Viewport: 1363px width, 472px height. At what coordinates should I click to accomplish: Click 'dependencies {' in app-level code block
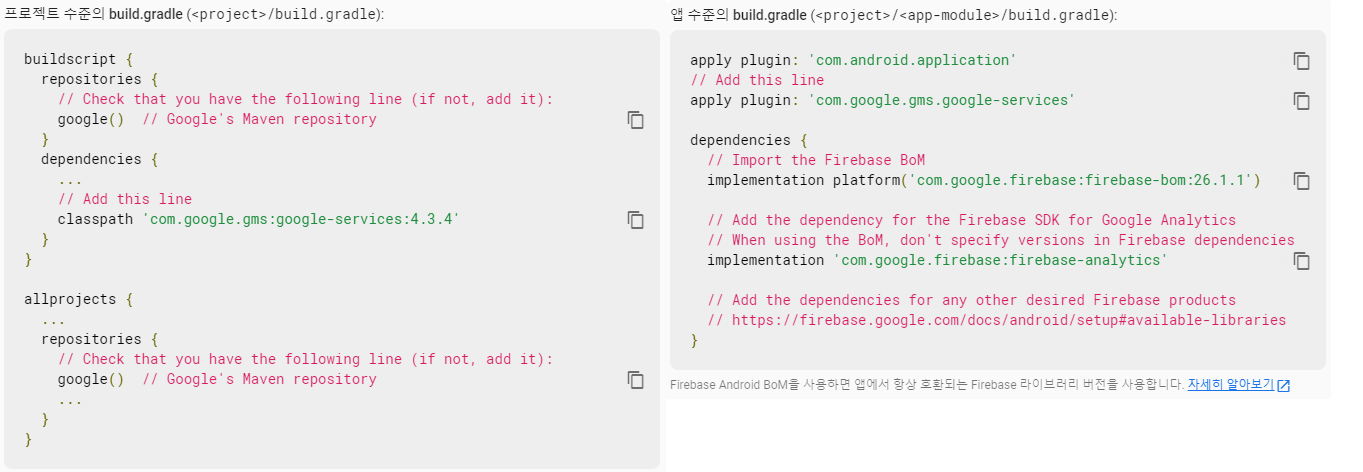click(x=748, y=140)
